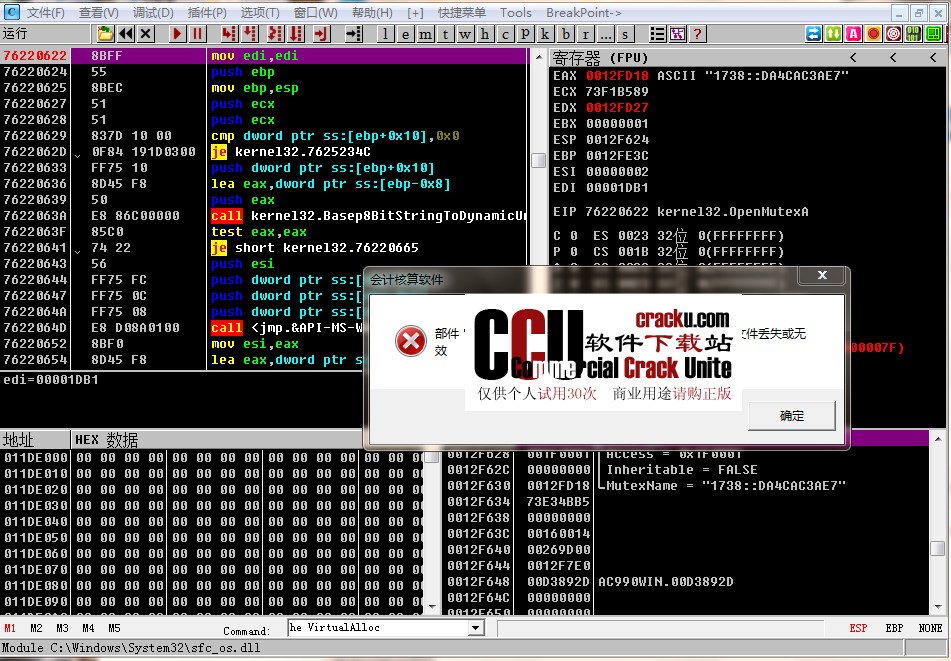Click the green up-down arrows plugin icon
This screenshot has height=661, width=951.
tap(833, 34)
